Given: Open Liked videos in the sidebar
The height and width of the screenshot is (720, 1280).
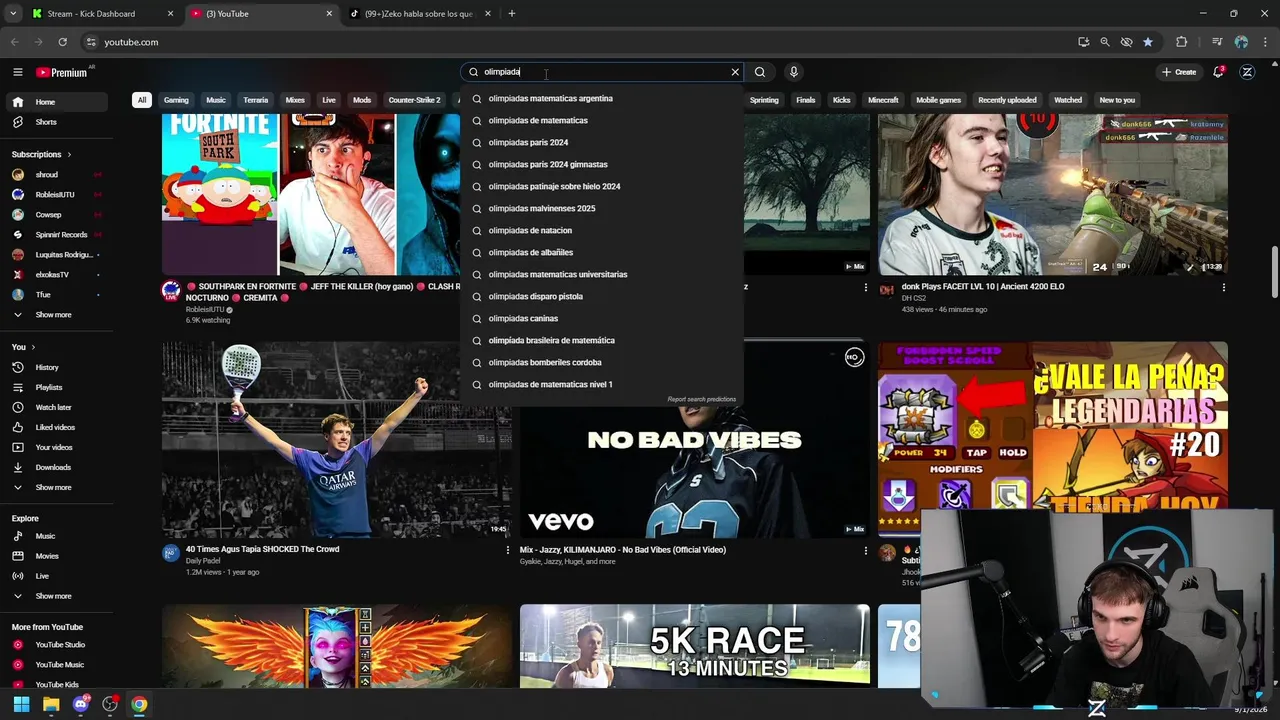Looking at the screenshot, I should click(58, 427).
